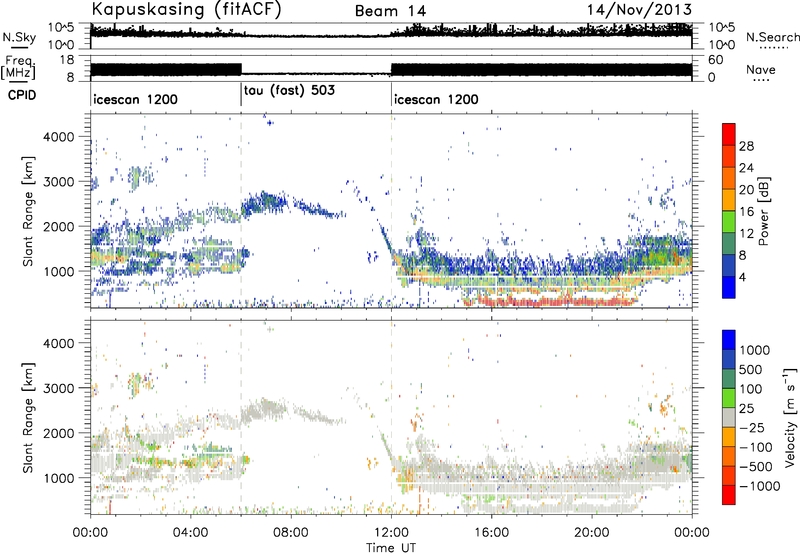Click the '500' value on Velocity colorbar
The image size is (800, 554).
[751, 369]
